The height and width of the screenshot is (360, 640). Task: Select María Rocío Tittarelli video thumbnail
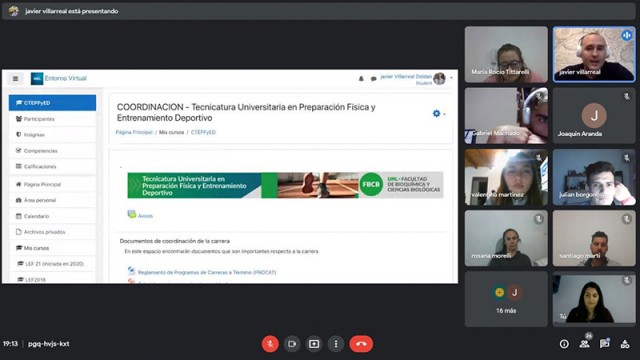(x=506, y=54)
